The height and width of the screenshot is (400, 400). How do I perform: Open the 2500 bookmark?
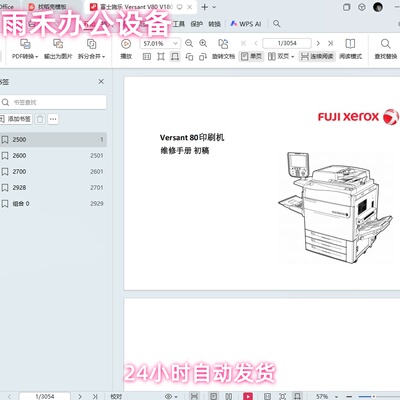53,140
